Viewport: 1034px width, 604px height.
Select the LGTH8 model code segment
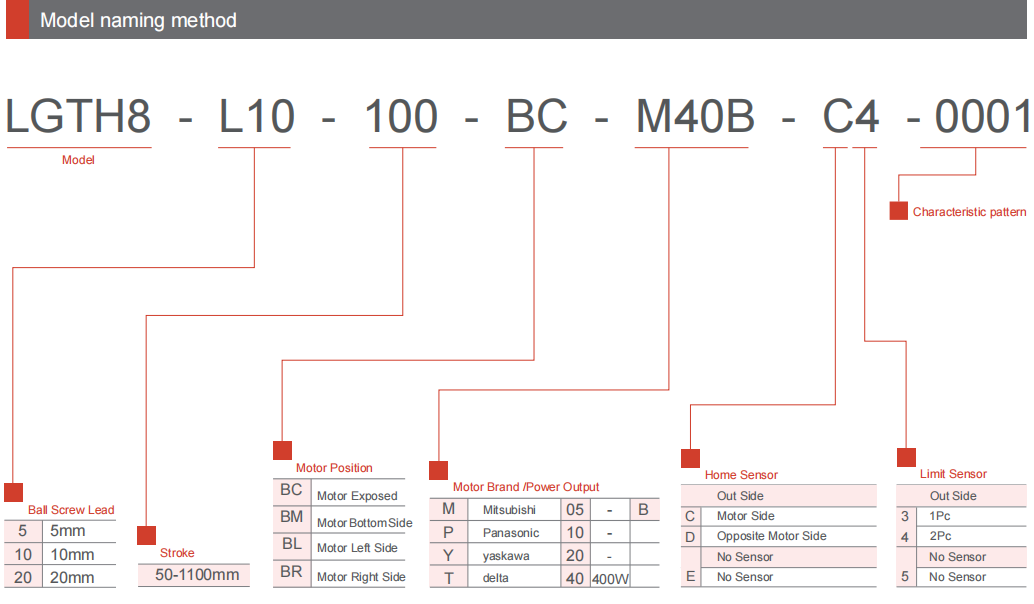(78, 118)
